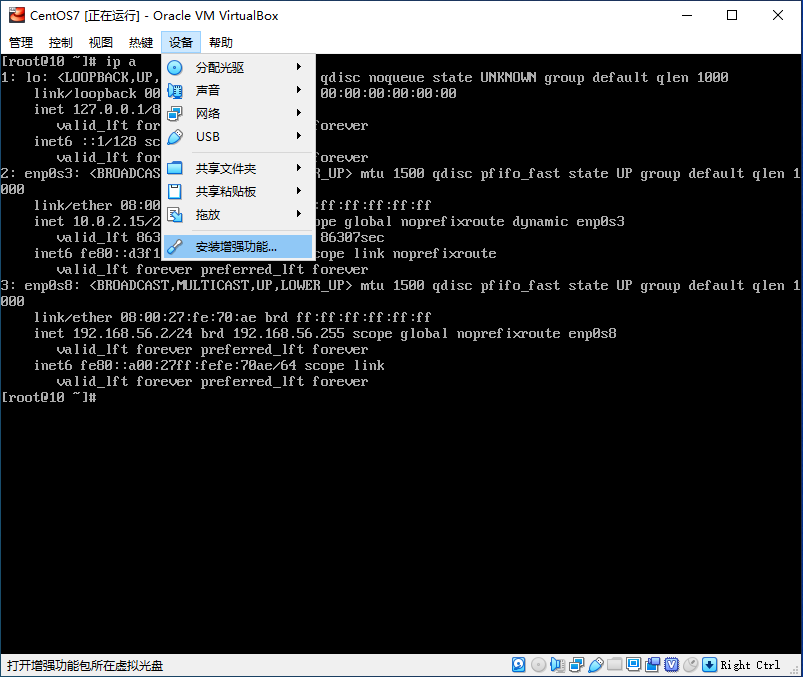
Task: Click the clipboard icon beside 共享粘贴板
Action: [x=175, y=192]
